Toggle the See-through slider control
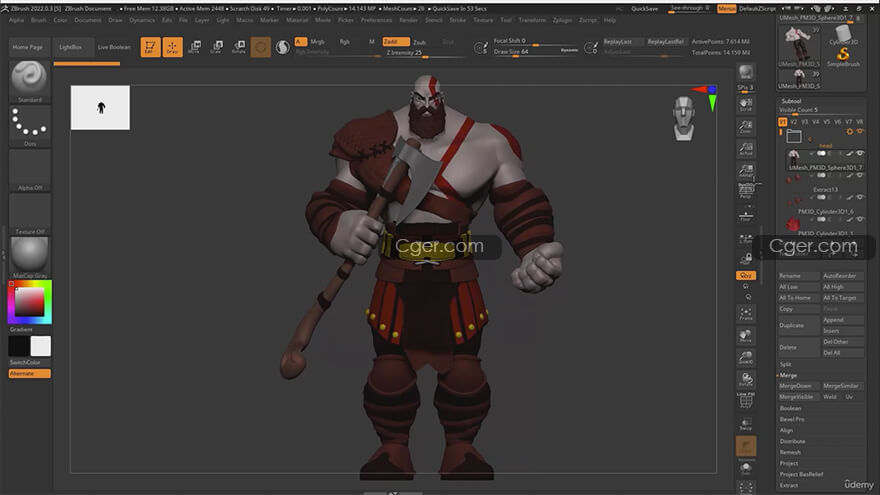 691,9
